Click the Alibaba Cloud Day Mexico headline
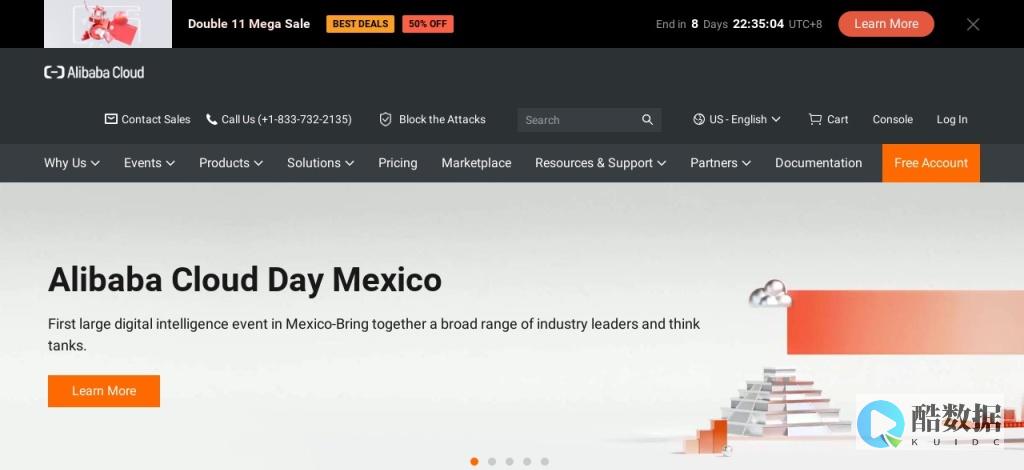The height and width of the screenshot is (470, 1024). (x=245, y=280)
